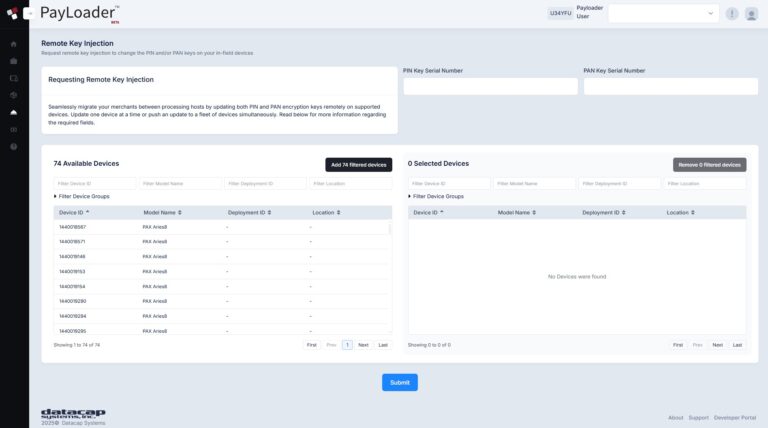Click Filter Device ID field in Selected Devices
Screen dimensions: 768x428
pyautogui.click(x=449, y=184)
